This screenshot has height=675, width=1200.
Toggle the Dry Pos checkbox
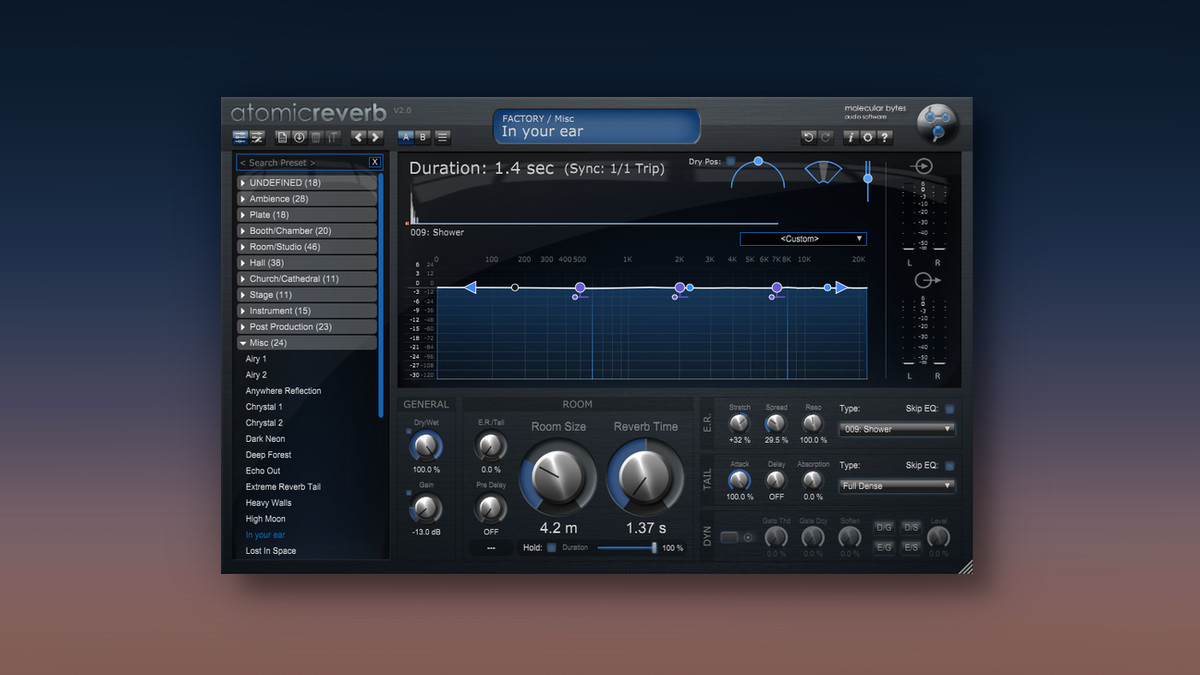[730, 161]
